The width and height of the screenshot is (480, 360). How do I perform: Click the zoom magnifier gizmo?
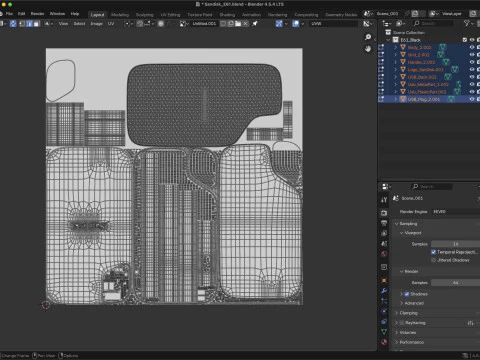[x=368, y=37]
